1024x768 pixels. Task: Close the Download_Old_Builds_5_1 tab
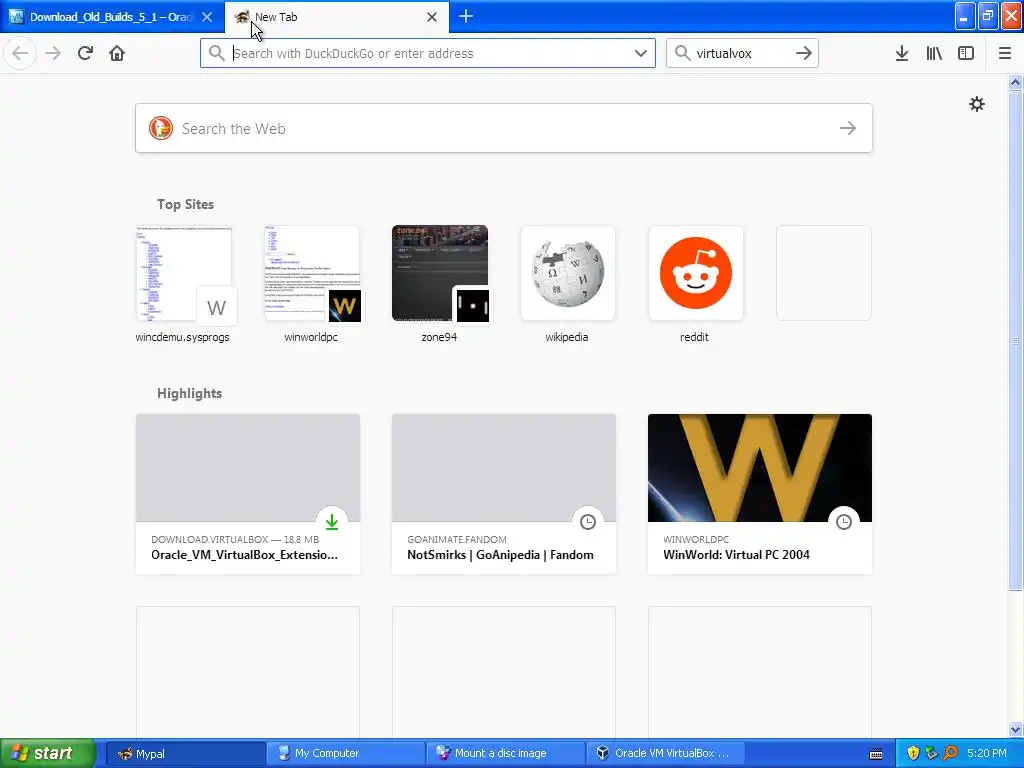click(207, 17)
